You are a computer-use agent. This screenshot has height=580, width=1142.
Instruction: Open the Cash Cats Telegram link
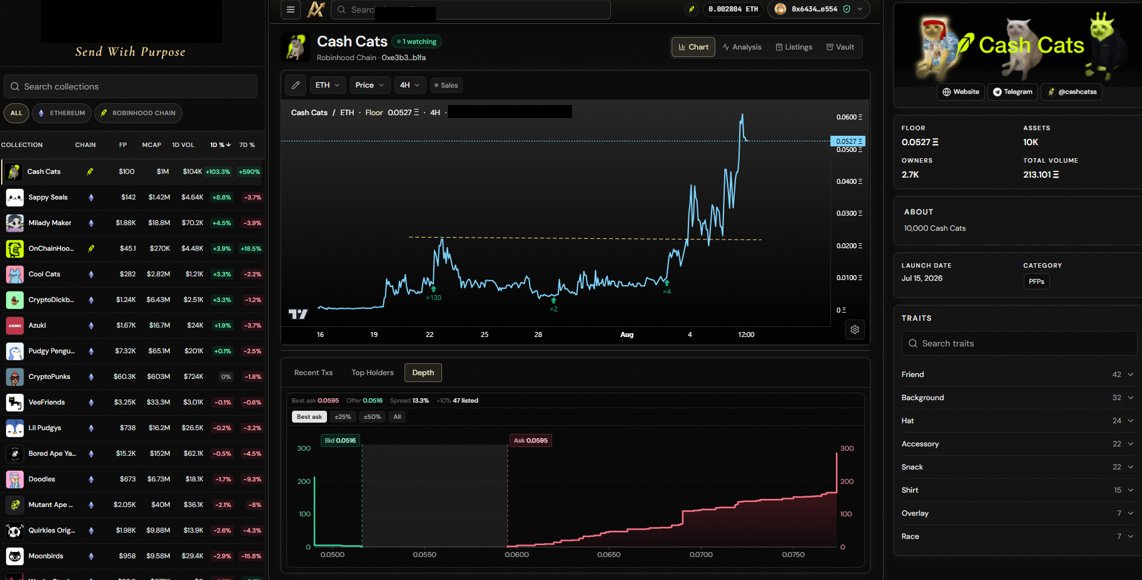pos(1012,92)
